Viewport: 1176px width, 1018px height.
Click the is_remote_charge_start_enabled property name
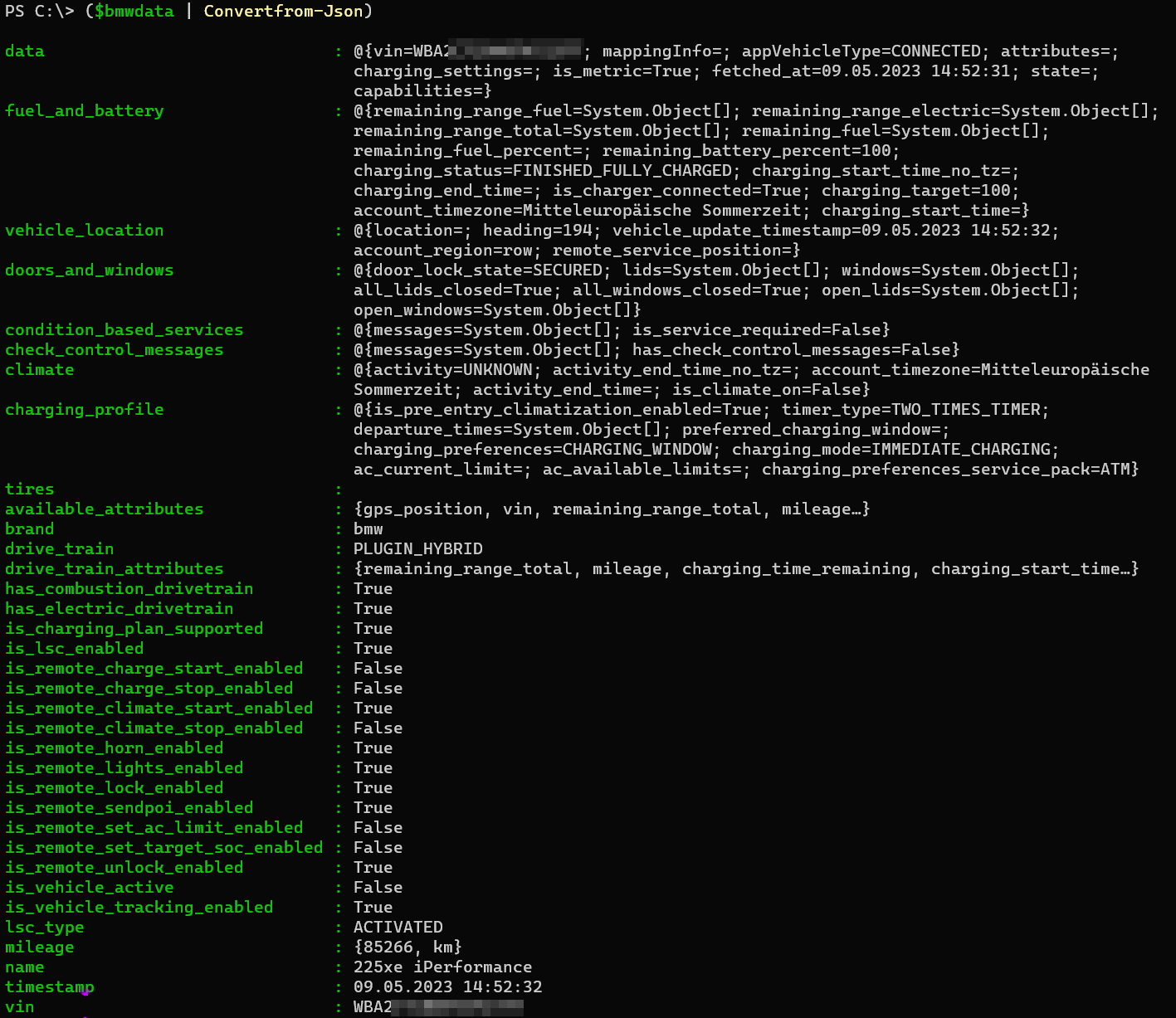(154, 668)
